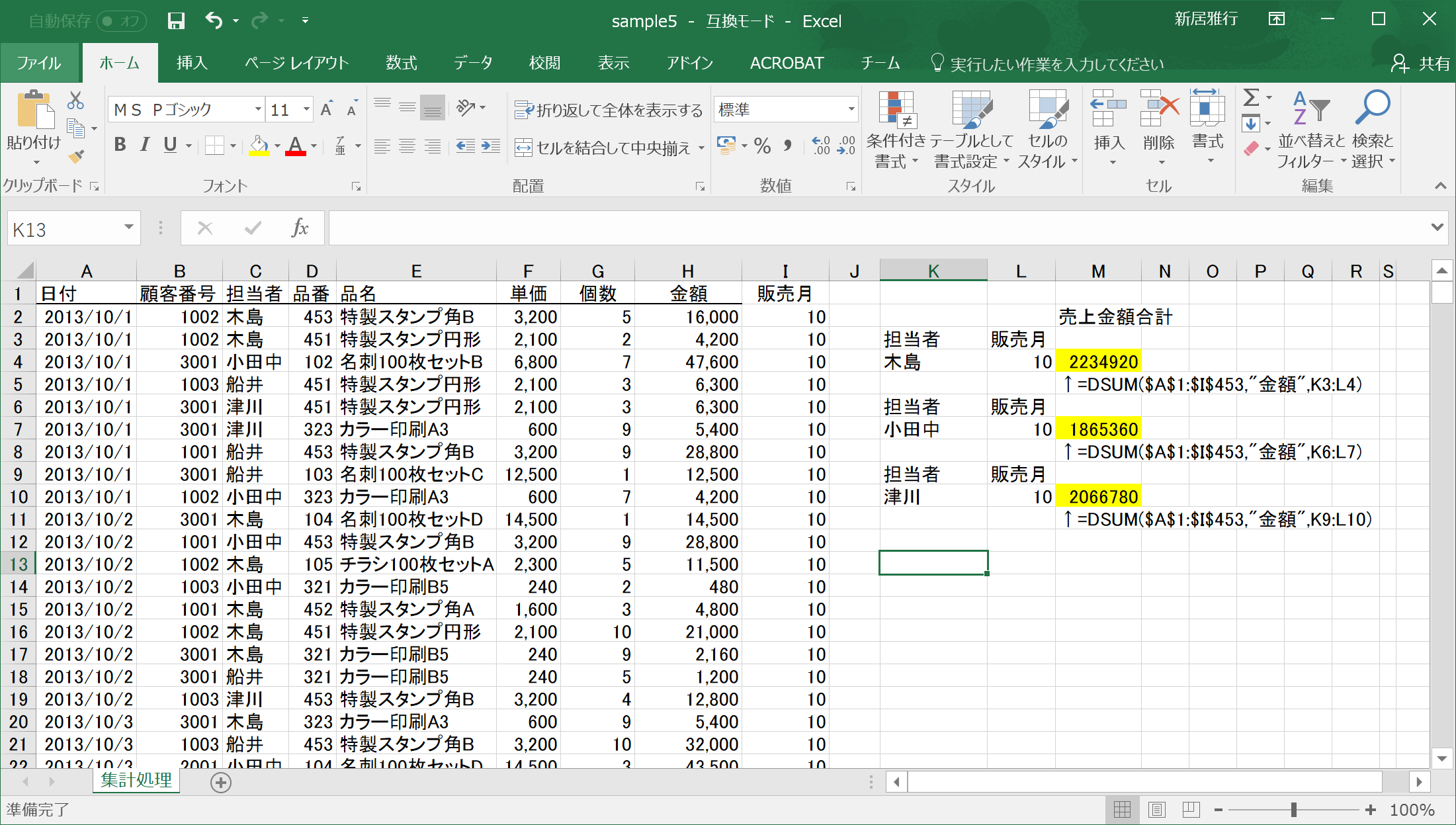Open the データ ribbon tab
The width and height of the screenshot is (1456, 825).
coord(473,63)
